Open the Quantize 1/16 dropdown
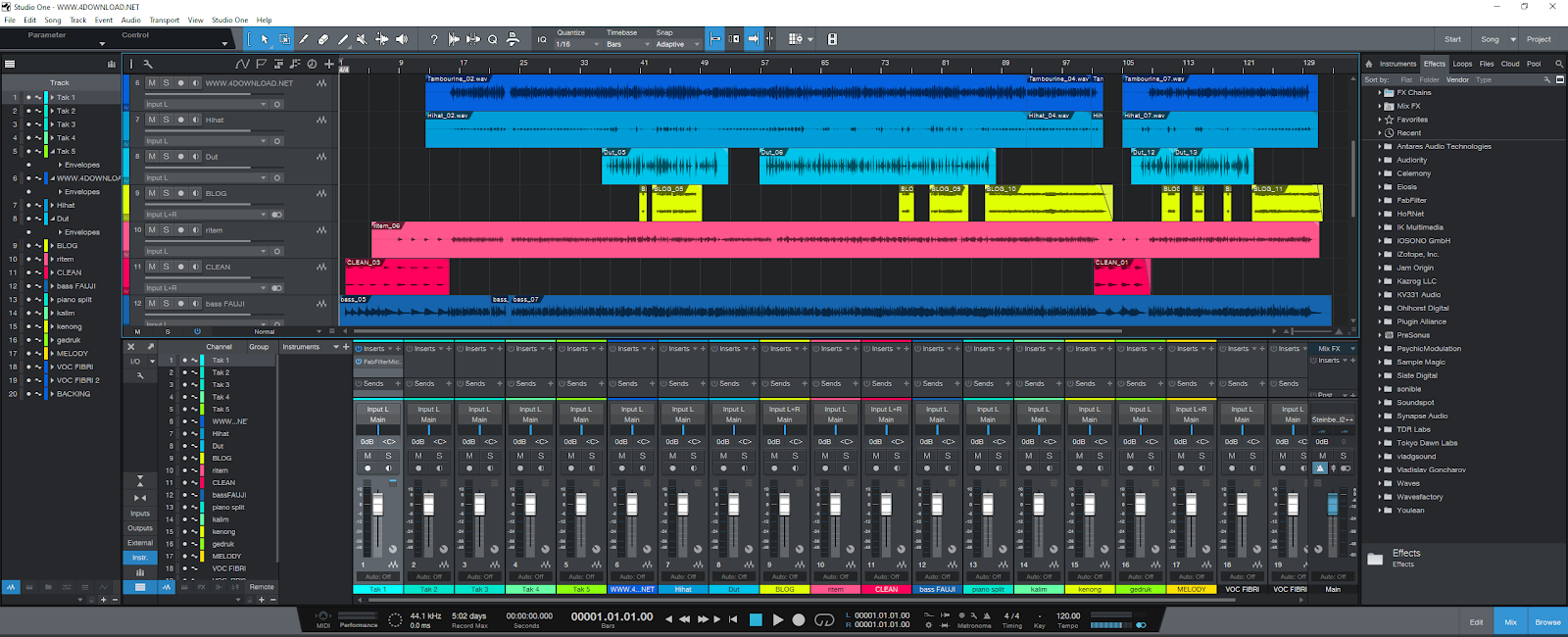This screenshot has width=1568, height=637. [x=578, y=44]
